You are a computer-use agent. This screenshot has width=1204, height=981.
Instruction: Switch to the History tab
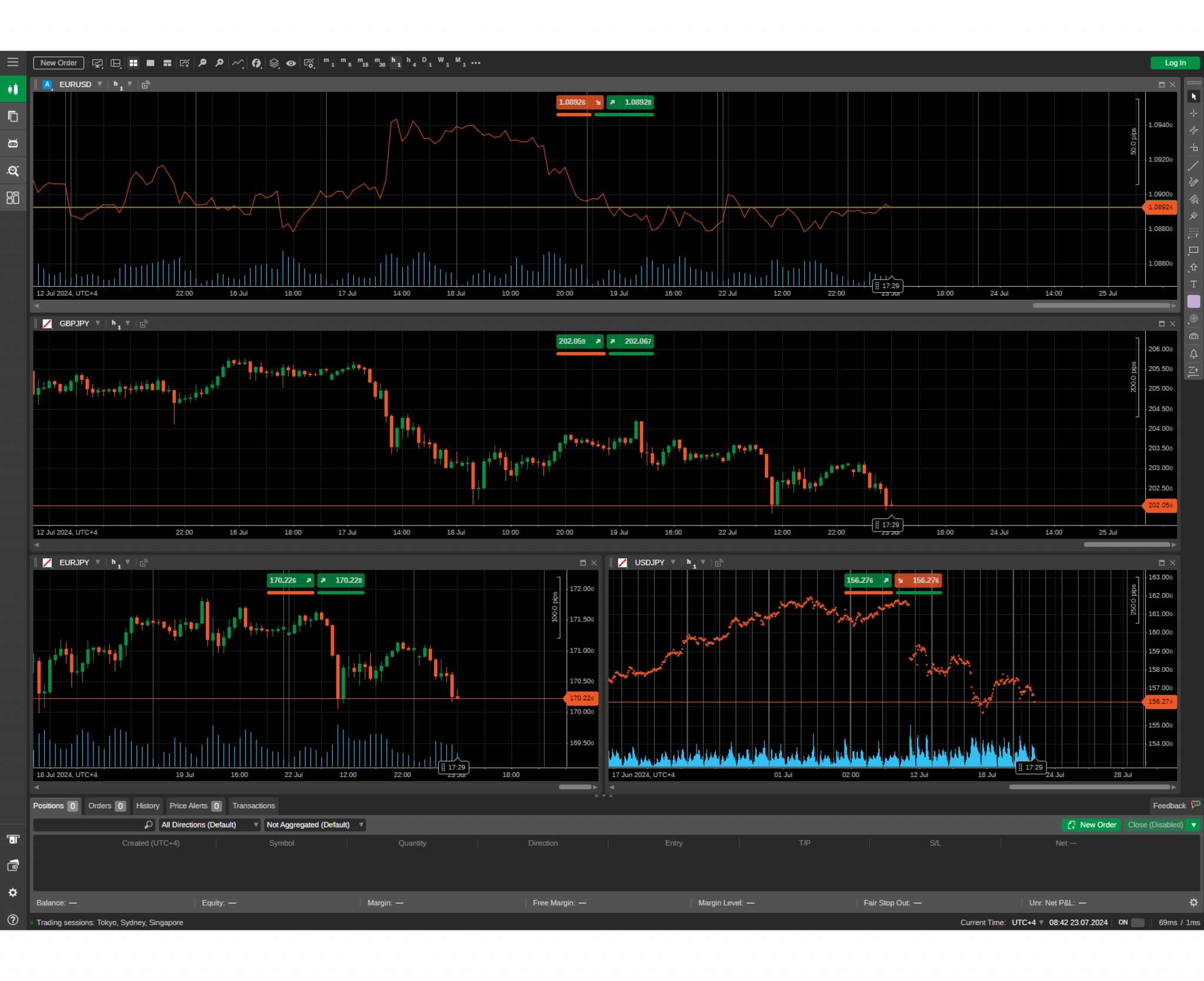click(x=148, y=806)
